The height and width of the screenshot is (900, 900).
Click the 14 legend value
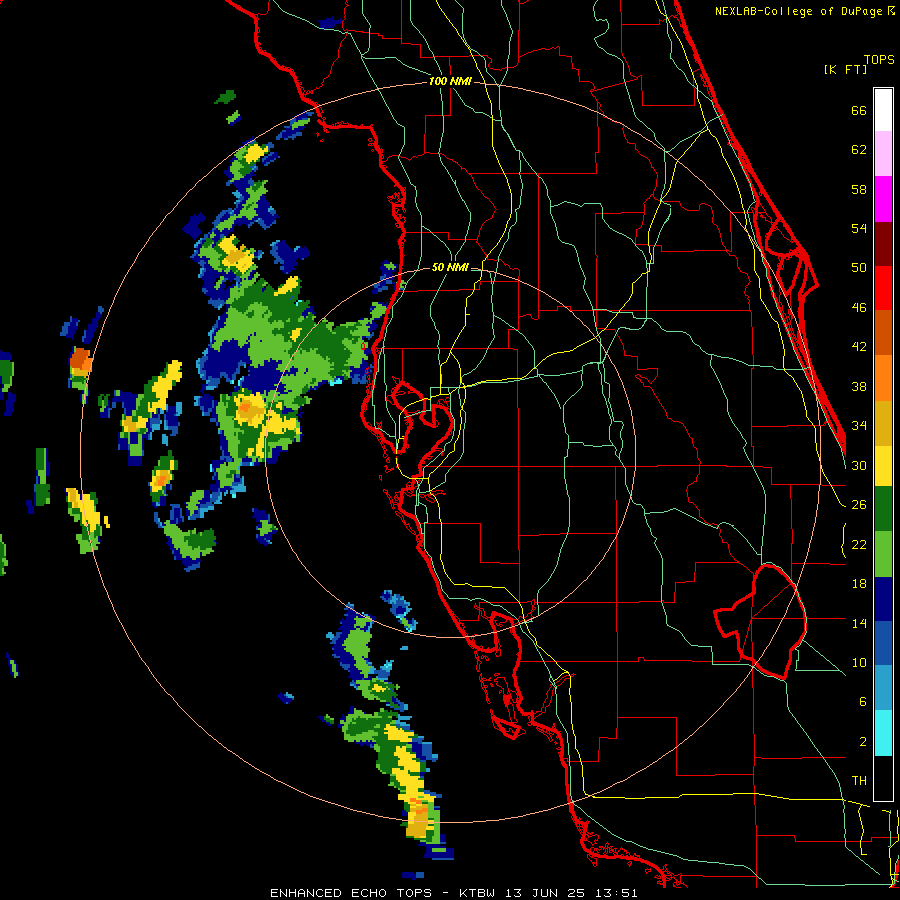pyautogui.click(x=859, y=623)
